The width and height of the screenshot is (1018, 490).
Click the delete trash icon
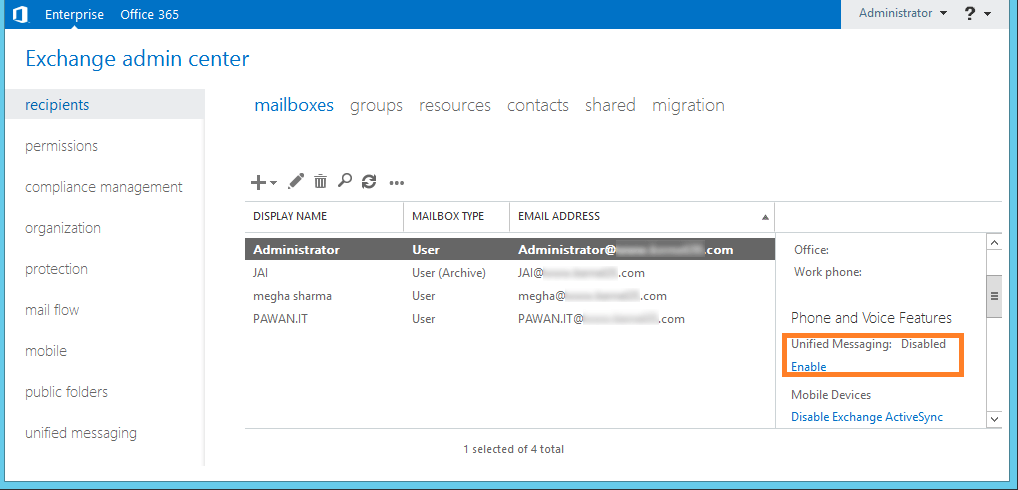[x=320, y=181]
